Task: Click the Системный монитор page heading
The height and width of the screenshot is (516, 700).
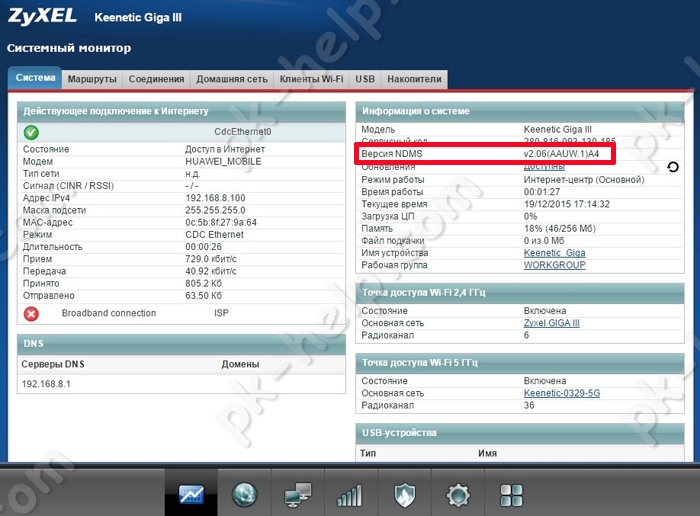Action: pyautogui.click(x=69, y=48)
